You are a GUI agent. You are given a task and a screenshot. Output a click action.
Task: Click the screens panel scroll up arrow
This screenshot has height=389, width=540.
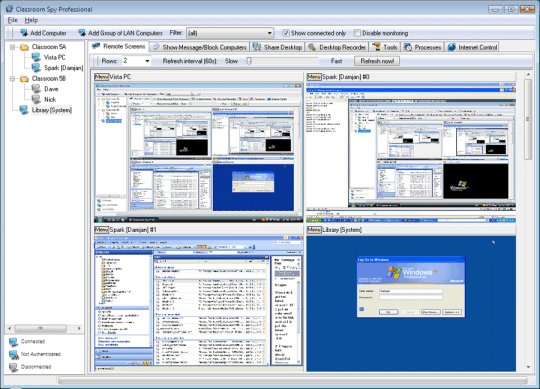pos(528,75)
